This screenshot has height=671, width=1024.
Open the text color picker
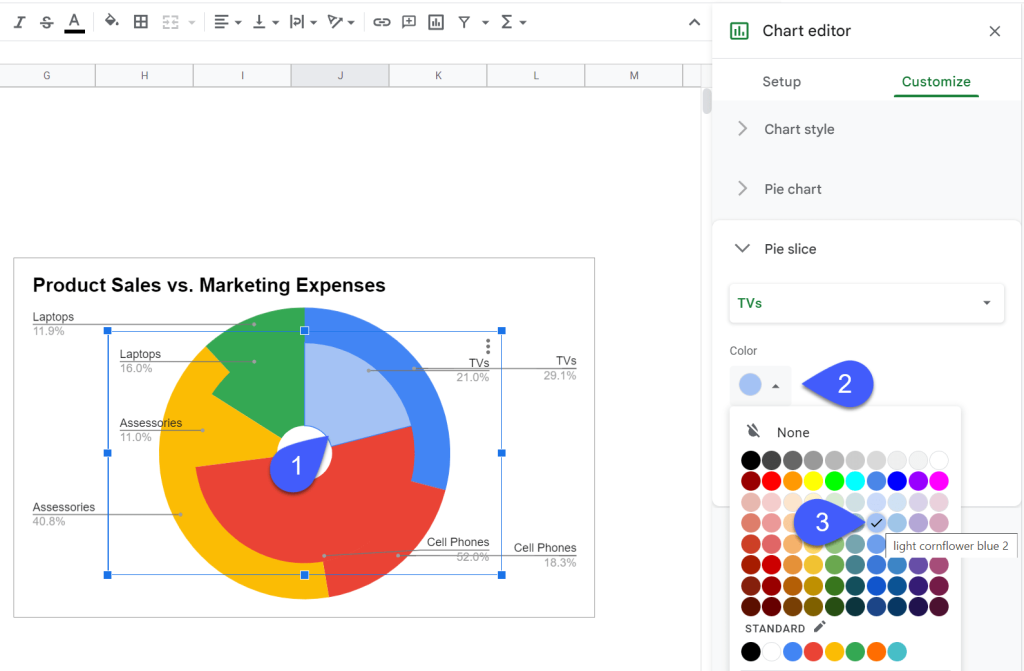point(74,21)
